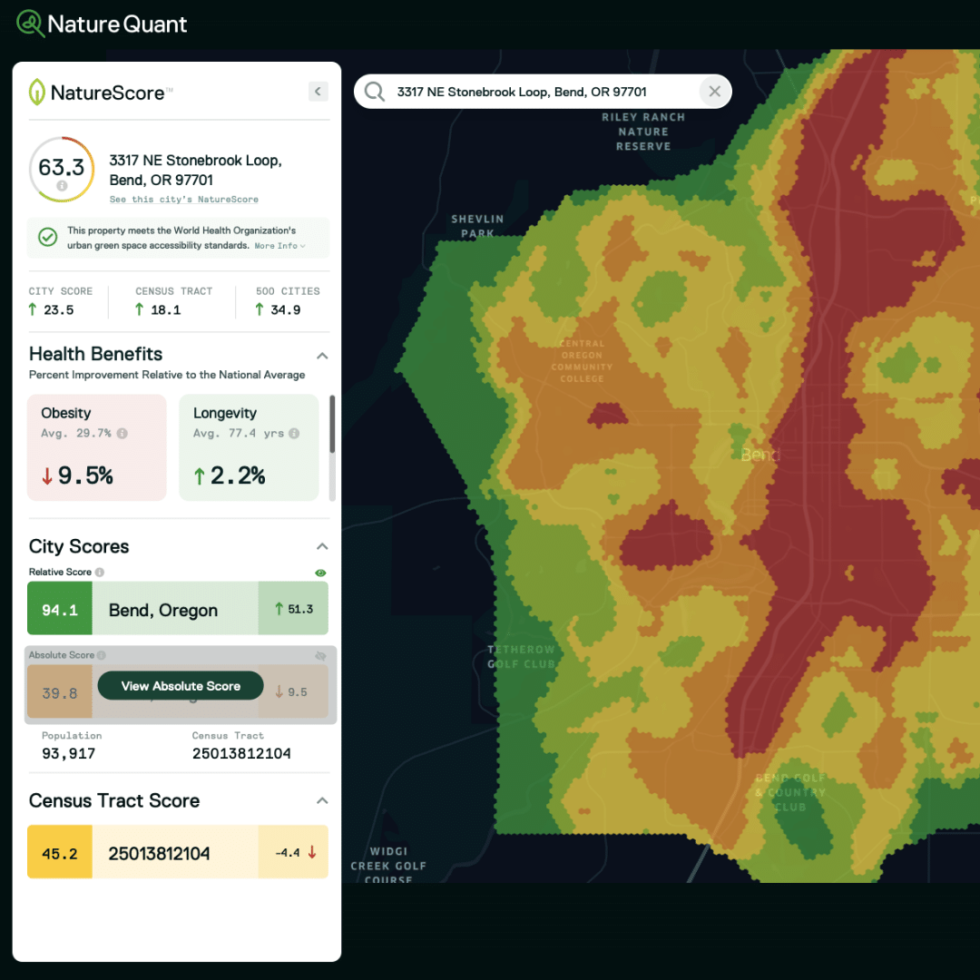Click Population value 93,917
980x980 pixels.
click(x=69, y=754)
